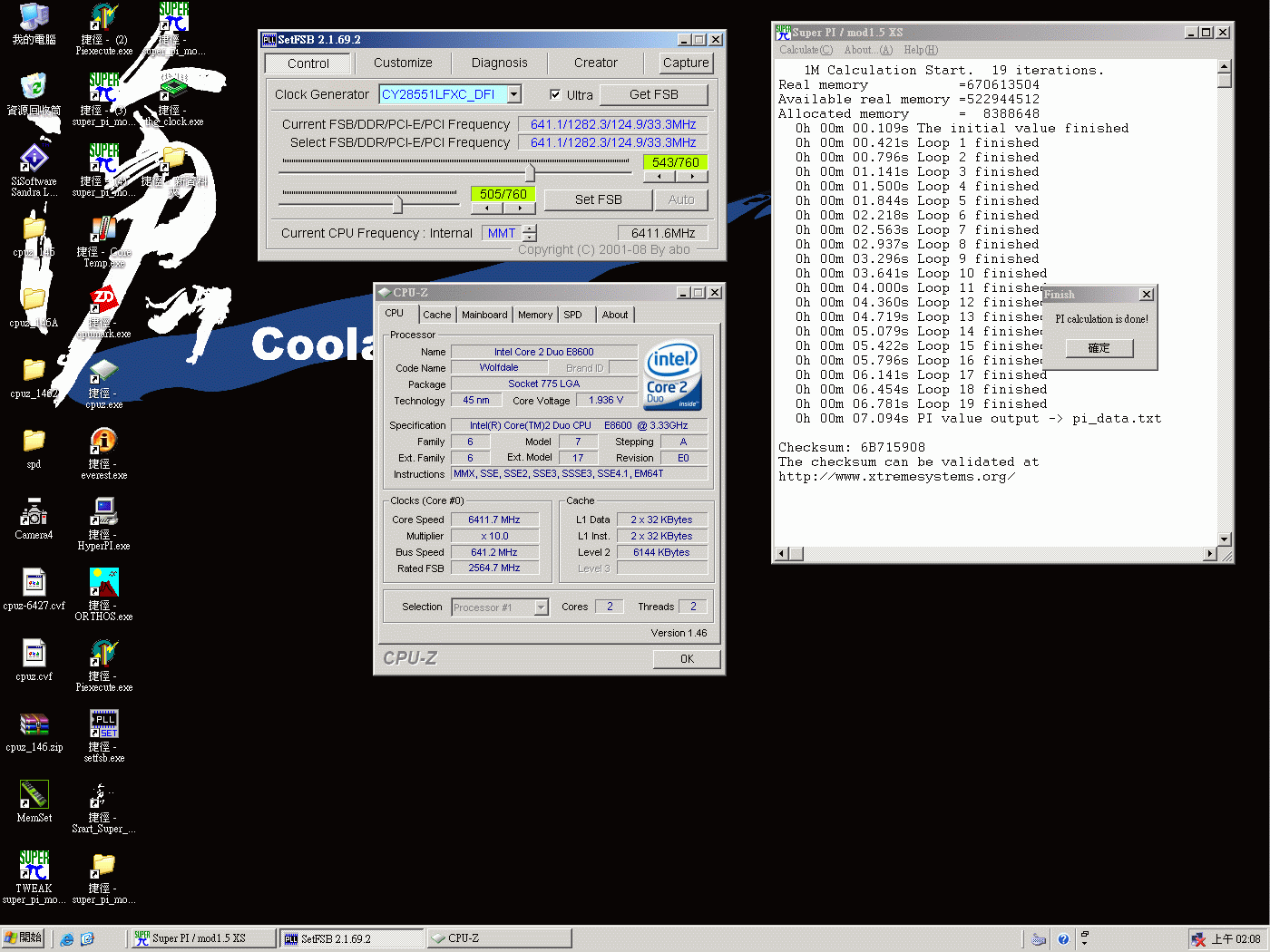Switch to SetFSB taskbar button
Image resolution: width=1270 pixels, height=952 pixels.
(351, 938)
